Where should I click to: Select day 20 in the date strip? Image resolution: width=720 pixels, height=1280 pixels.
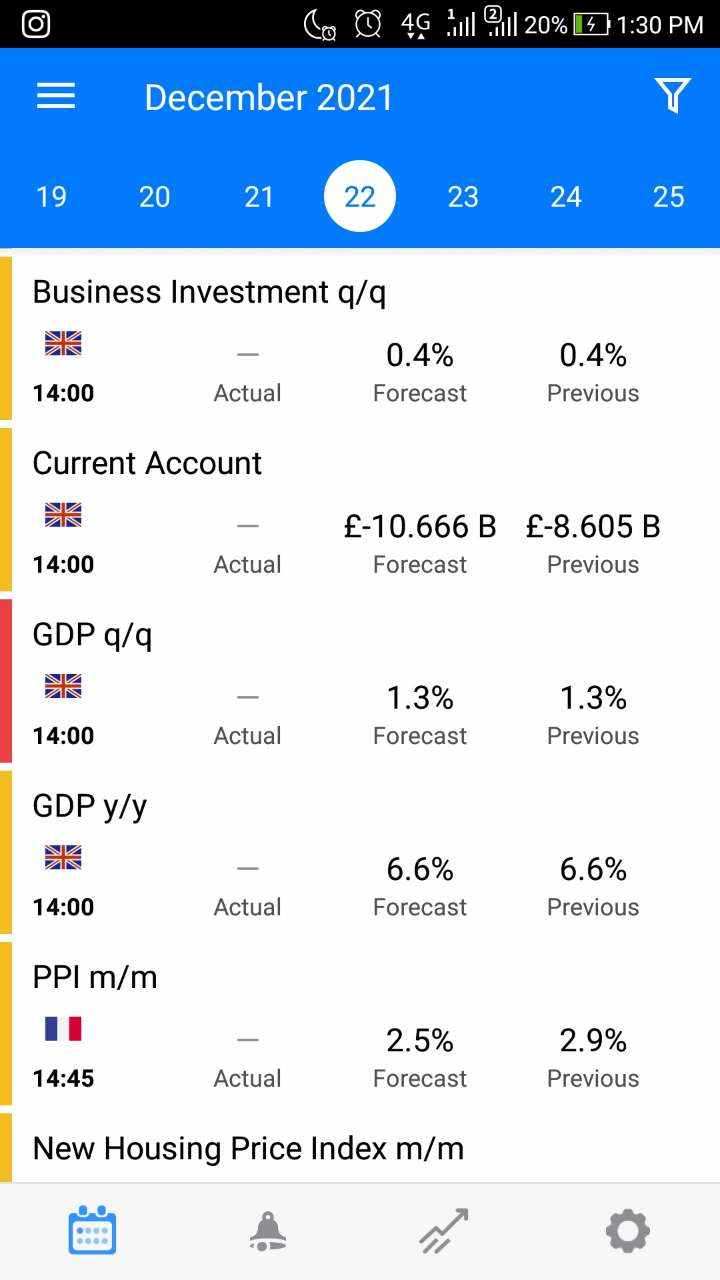(154, 196)
